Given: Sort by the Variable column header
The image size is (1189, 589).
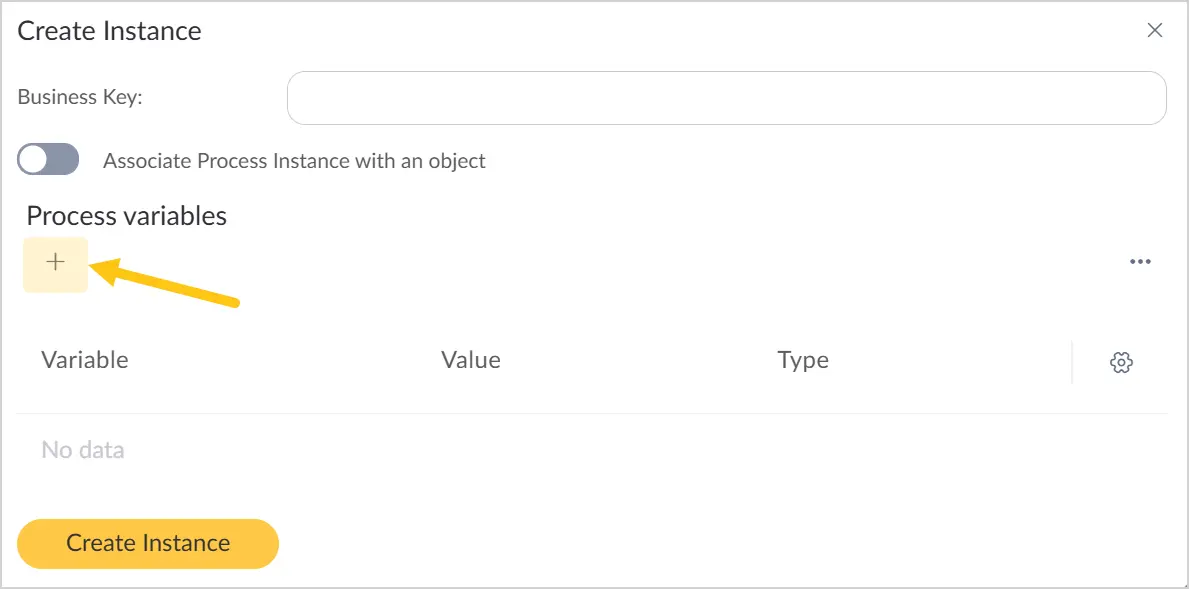Looking at the screenshot, I should click(85, 359).
